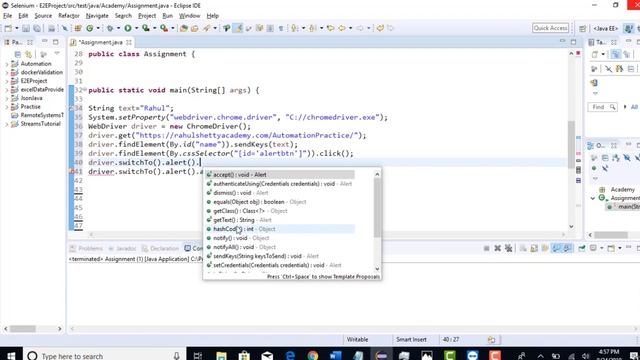Image resolution: width=640 pixels, height=360 pixels.
Task: Click the Debug bug icon in toolbar
Action: point(110,28)
